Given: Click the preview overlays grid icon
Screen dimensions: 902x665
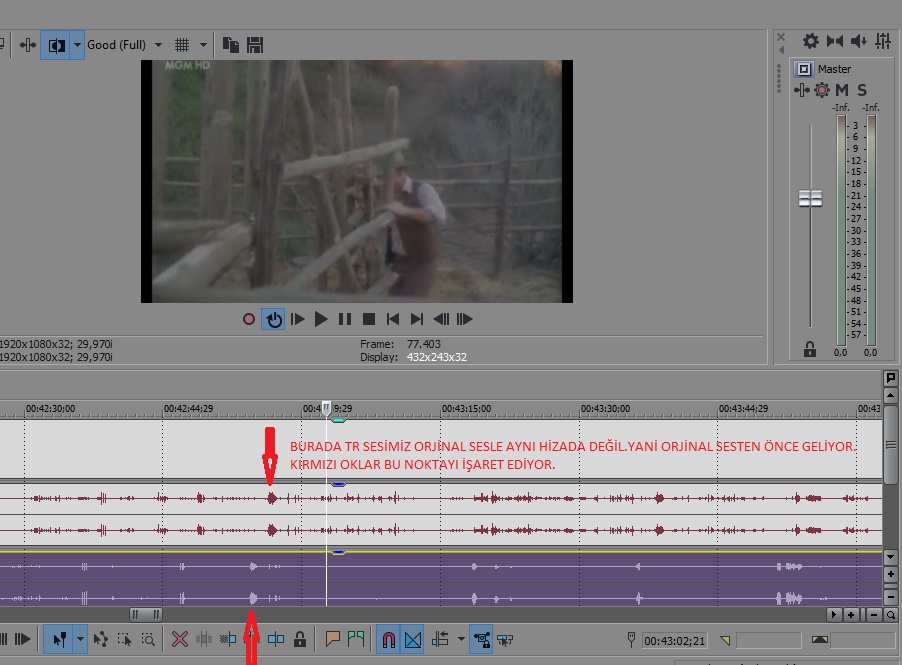Looking at the screenshot, I should click(x=182, y=45).
